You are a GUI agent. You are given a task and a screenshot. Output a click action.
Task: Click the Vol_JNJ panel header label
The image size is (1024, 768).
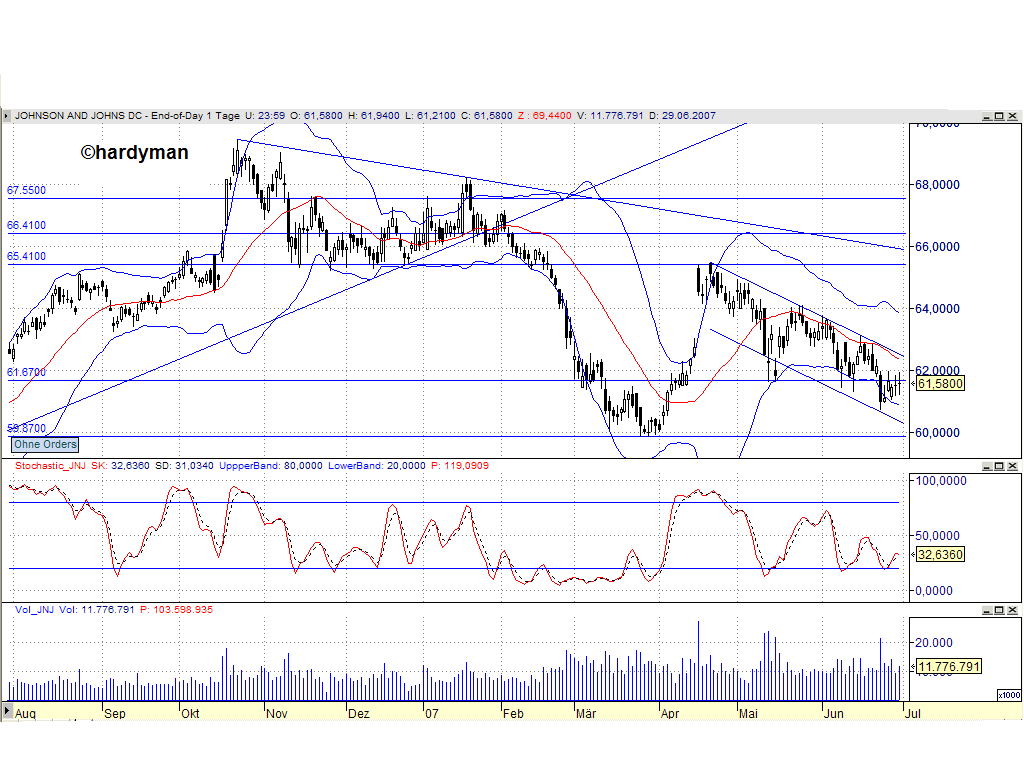point(36,608)
